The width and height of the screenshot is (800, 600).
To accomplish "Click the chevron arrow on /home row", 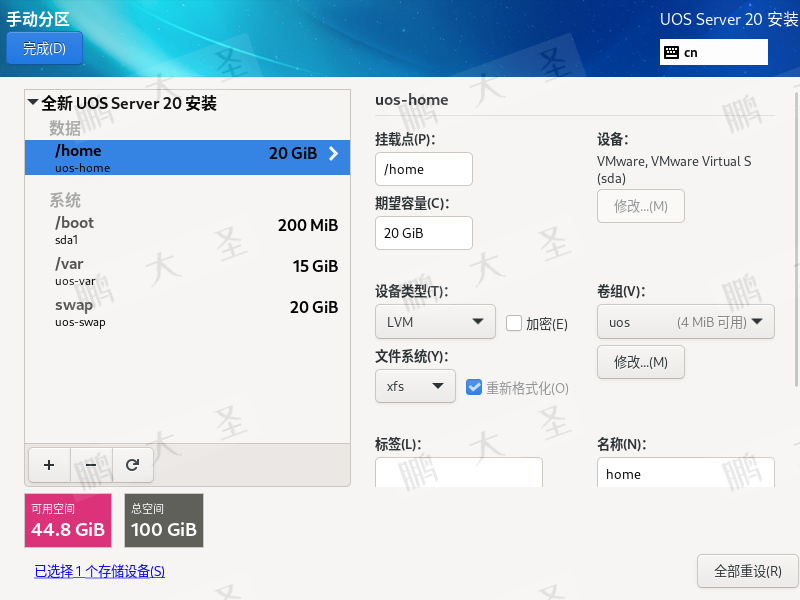I will coord(333,153).
